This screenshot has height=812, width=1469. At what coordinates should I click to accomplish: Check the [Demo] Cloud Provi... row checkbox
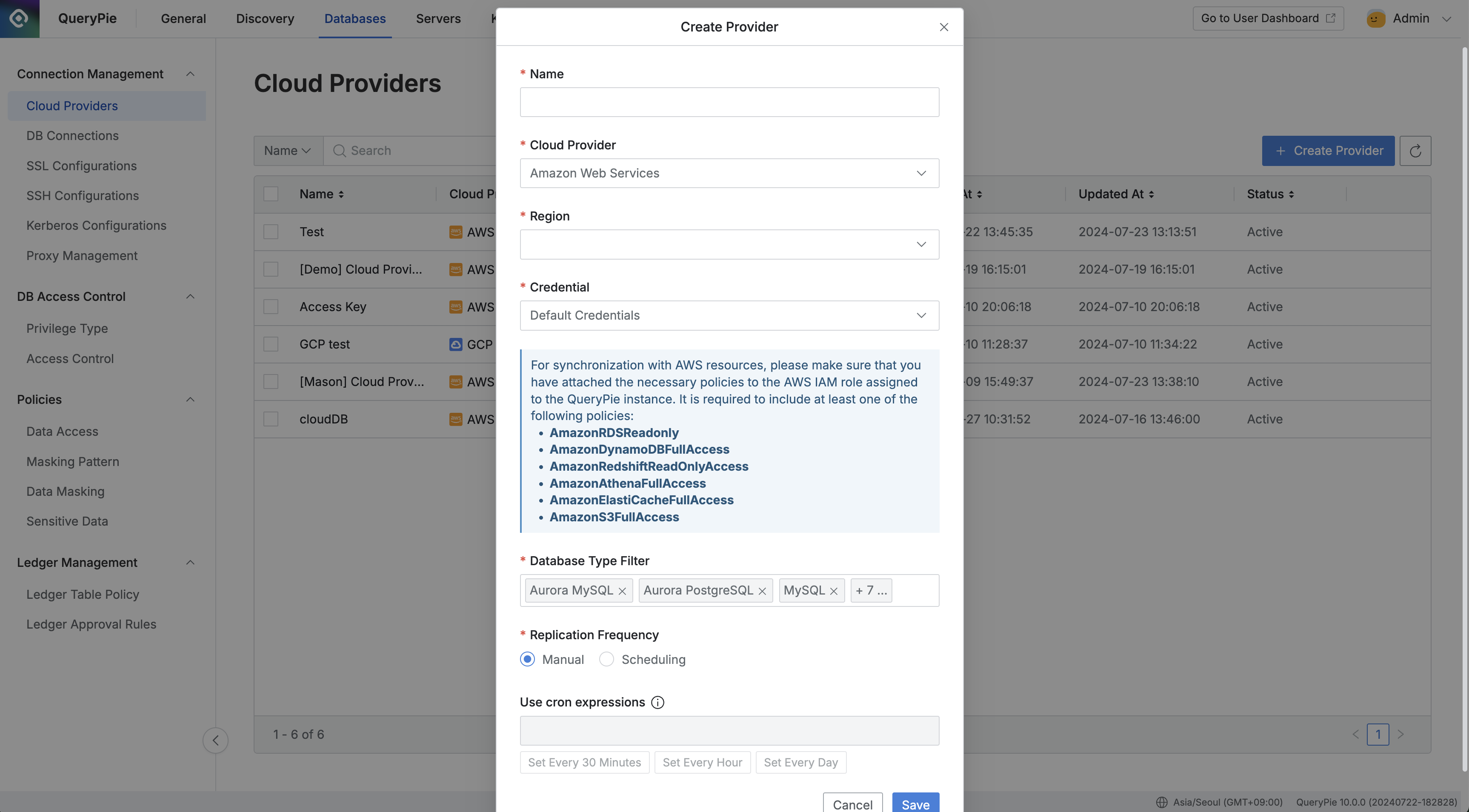coord(271,269)
